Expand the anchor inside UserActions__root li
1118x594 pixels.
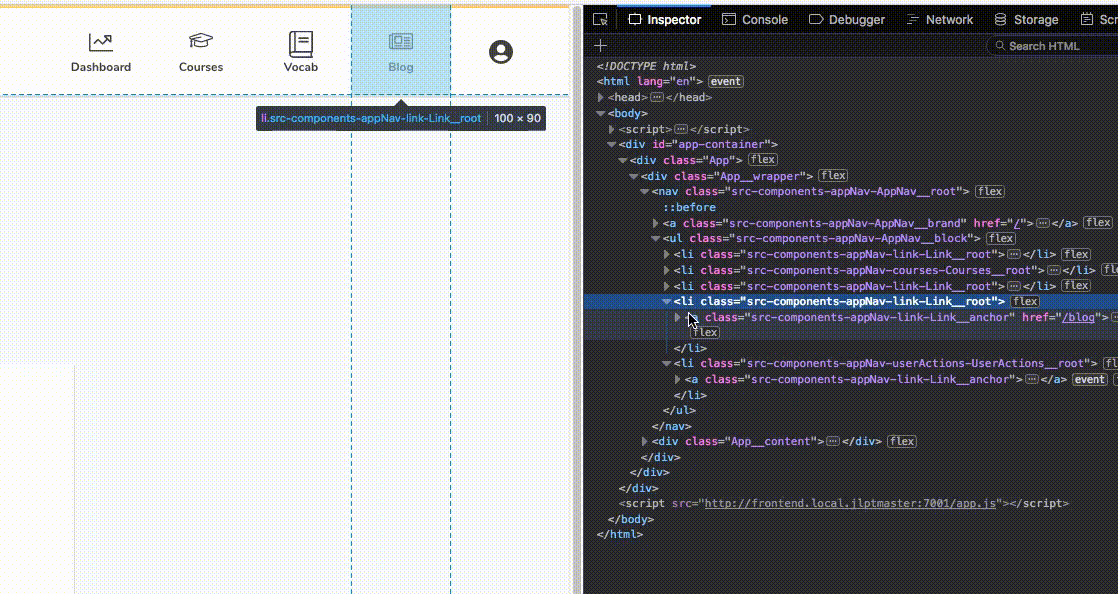[x=678, y=379]
